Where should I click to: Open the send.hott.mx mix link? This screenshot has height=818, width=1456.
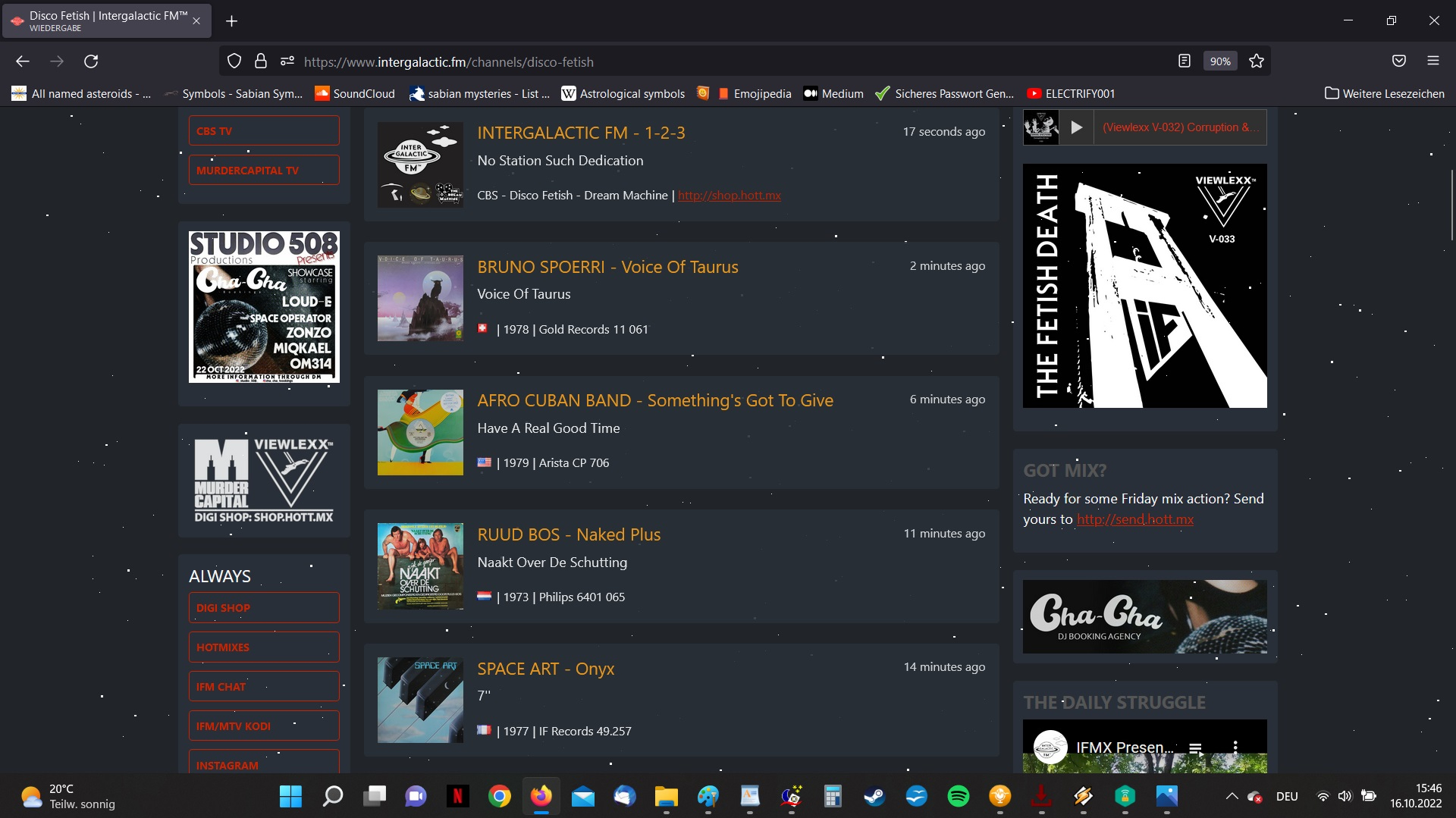click(1134, 519)
